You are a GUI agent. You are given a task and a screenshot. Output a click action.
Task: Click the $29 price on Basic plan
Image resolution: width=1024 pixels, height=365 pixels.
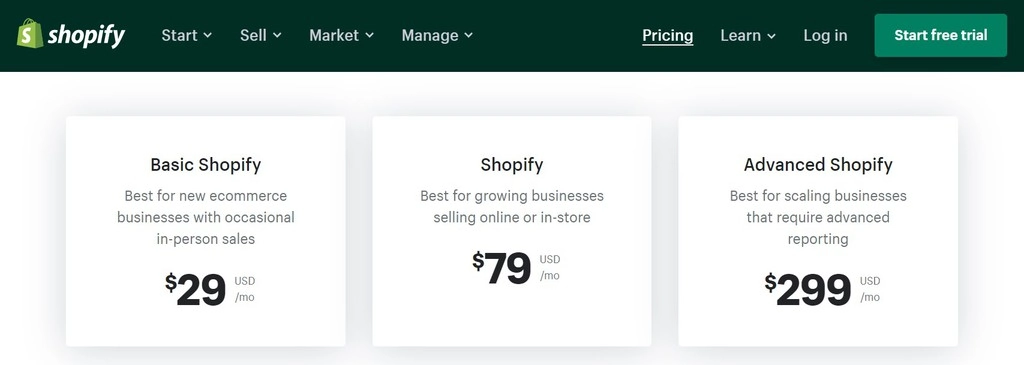tap(195, 289)
